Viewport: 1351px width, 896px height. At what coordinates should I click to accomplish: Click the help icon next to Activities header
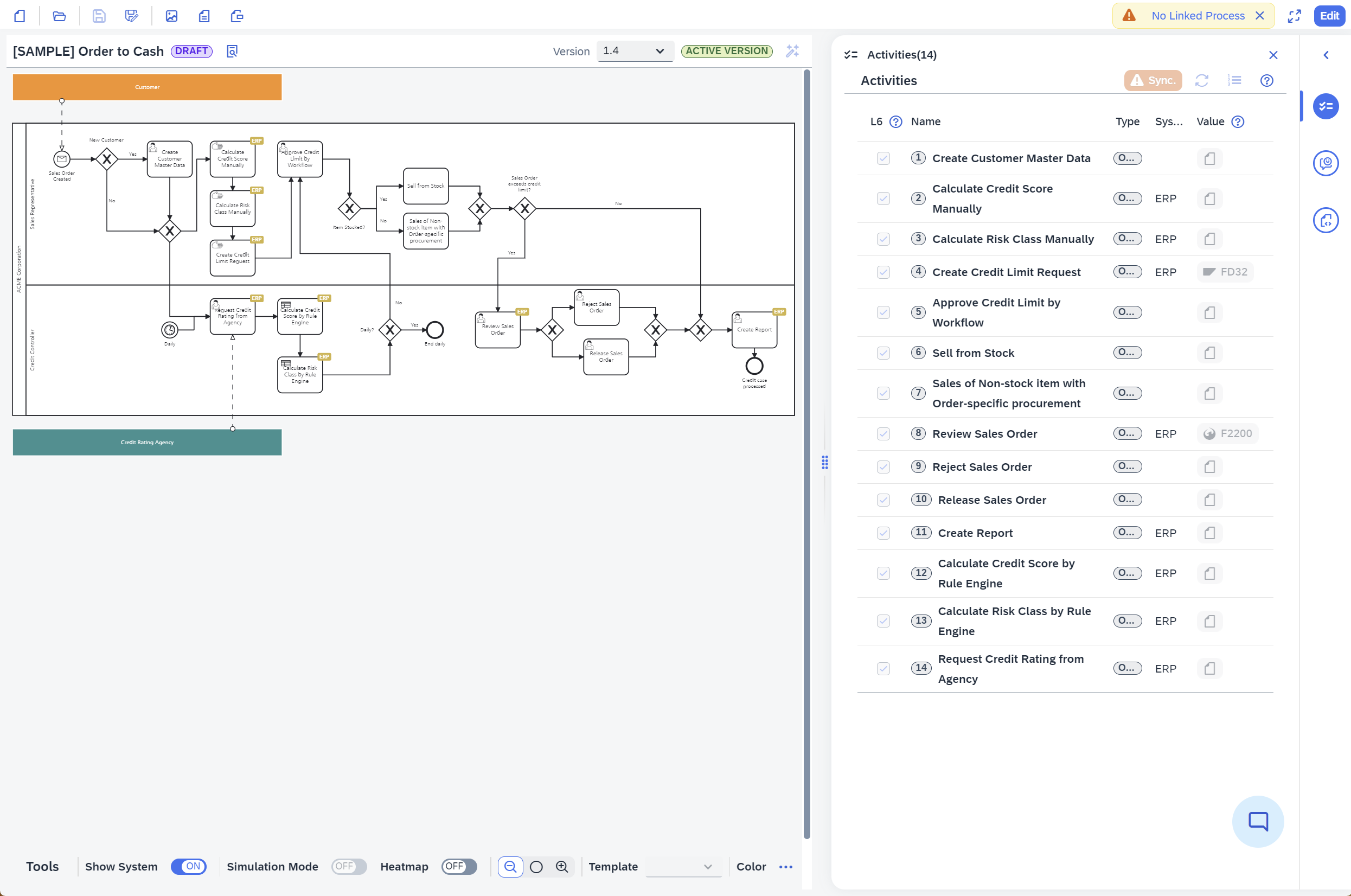[x=1268, y=81]
